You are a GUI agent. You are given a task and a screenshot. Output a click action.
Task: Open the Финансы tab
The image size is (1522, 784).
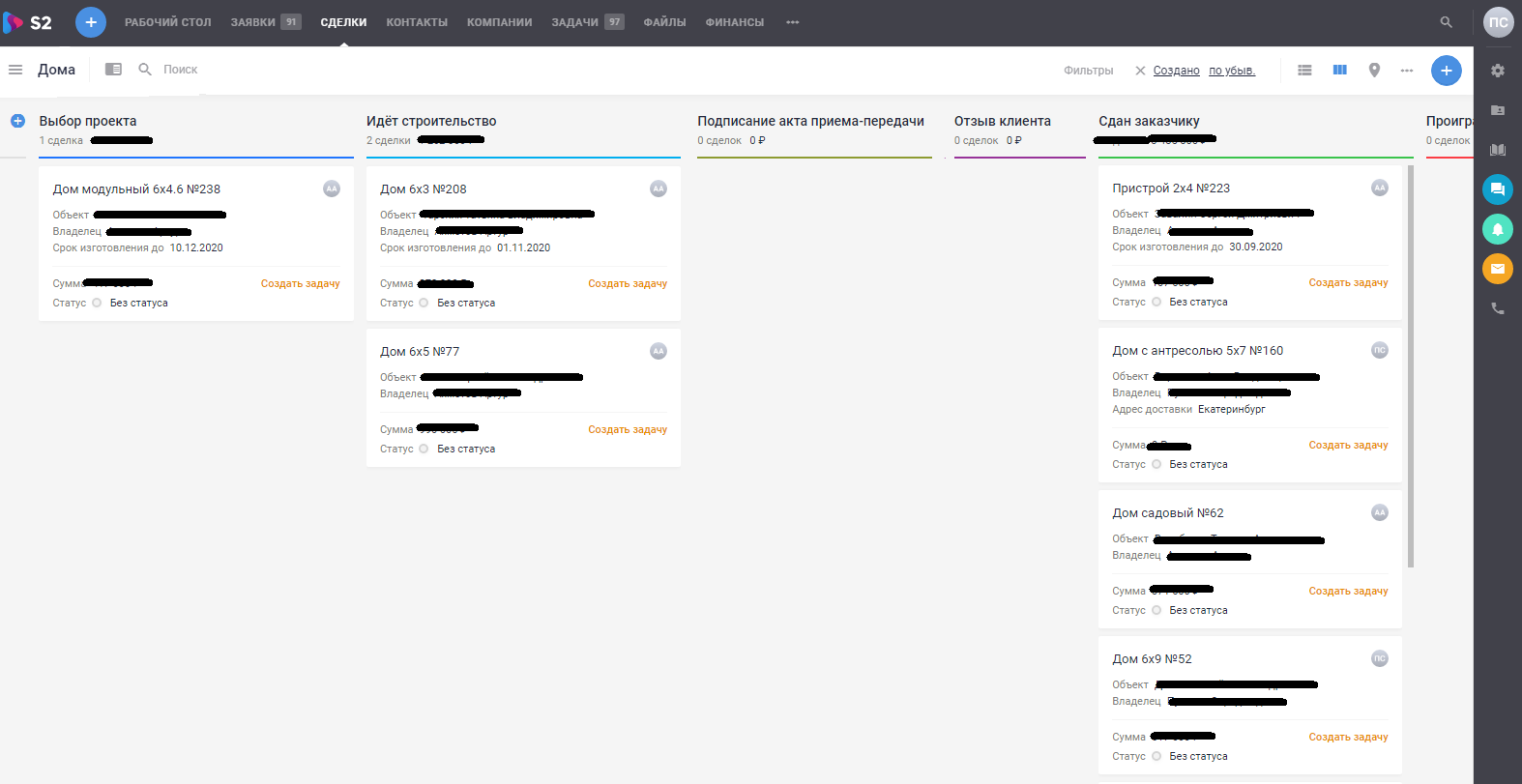point(734,22)
